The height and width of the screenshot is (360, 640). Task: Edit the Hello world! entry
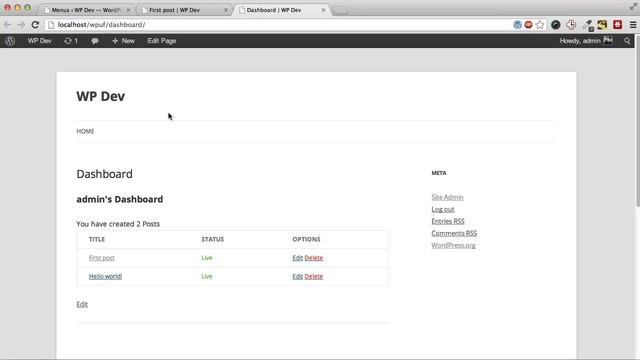click(x=298, y=276)
